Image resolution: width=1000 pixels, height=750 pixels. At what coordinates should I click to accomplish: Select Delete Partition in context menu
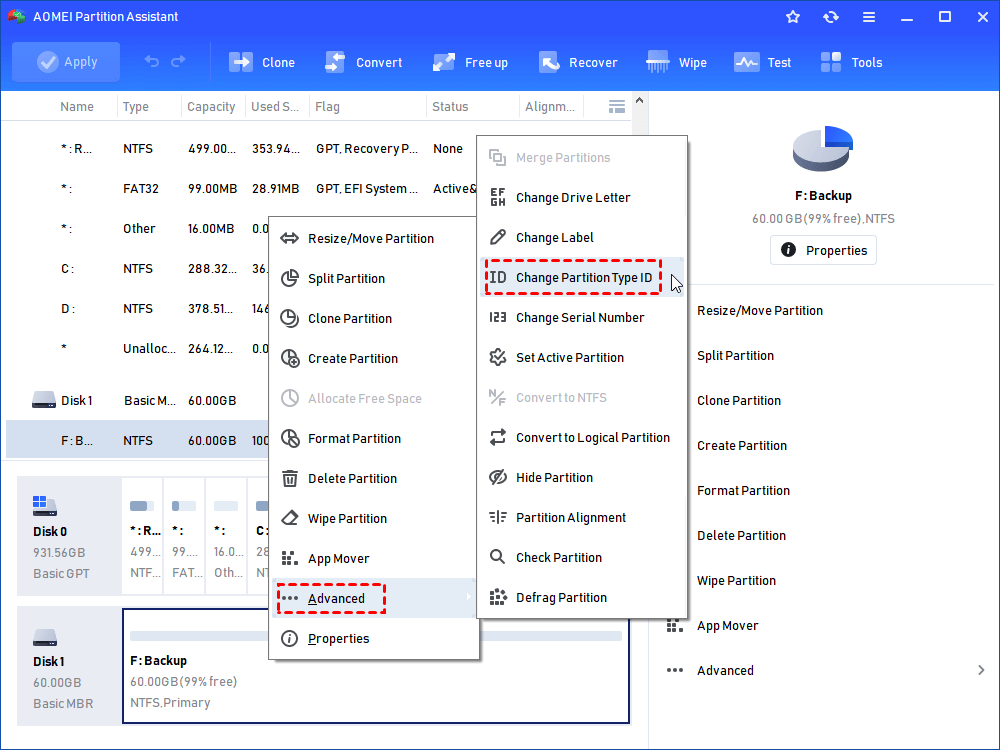pos(374,478)
